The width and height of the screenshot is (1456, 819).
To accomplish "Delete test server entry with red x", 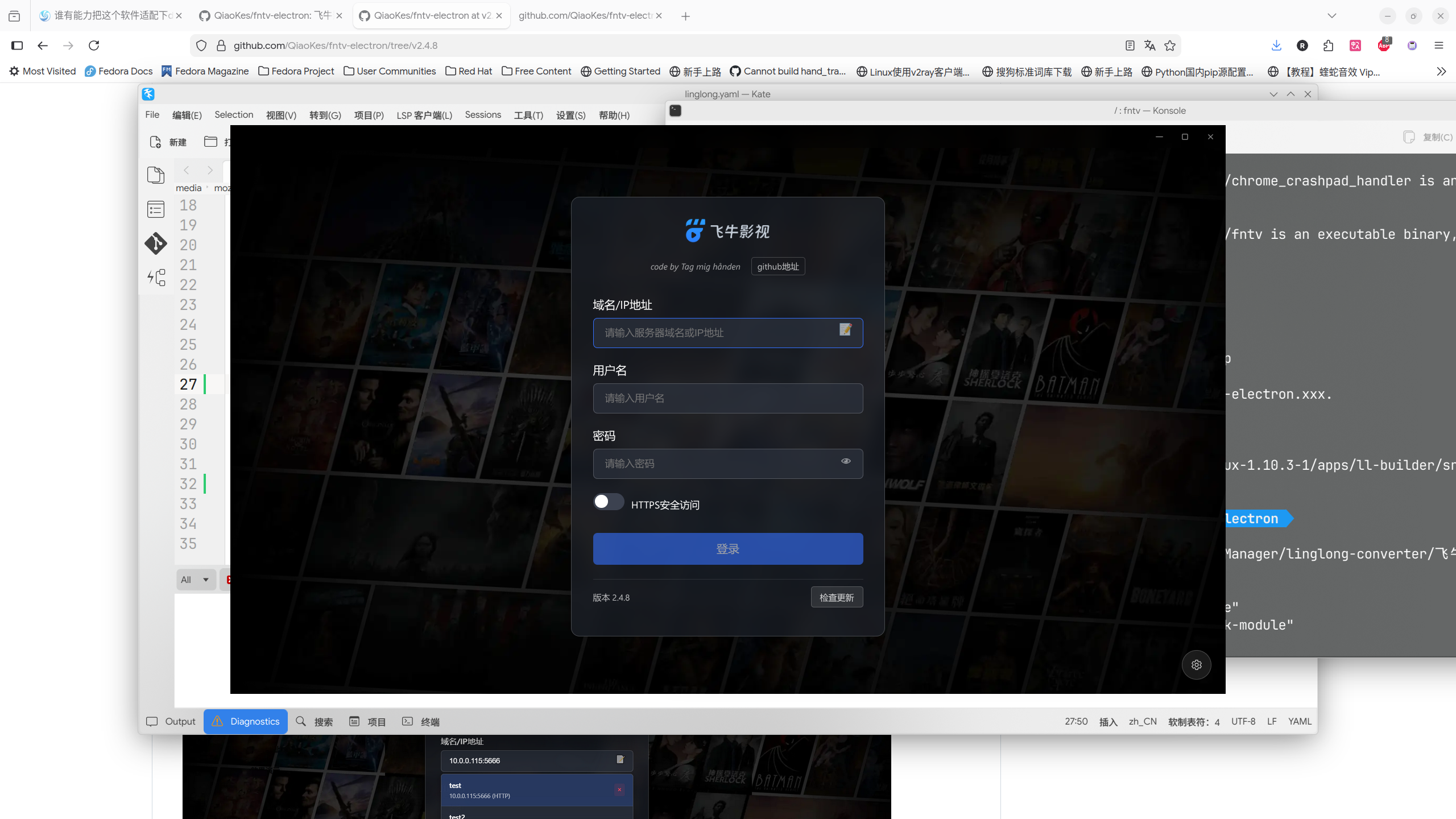I will pos(619,789).
